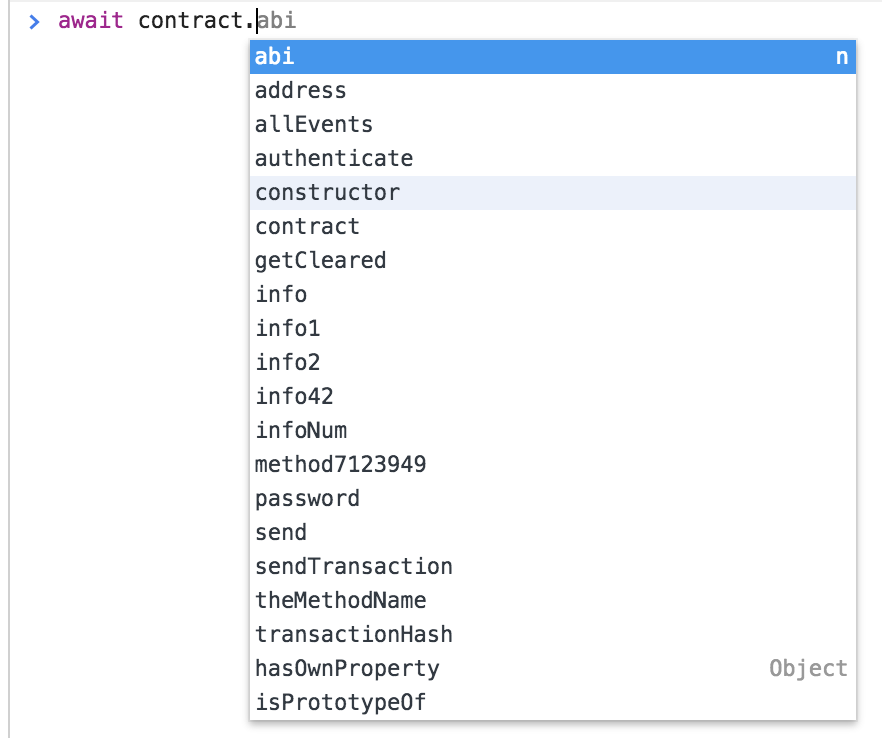Choose password from the dropdown
The height and width of the screenshot is (738, 882).
coord(552,498)
